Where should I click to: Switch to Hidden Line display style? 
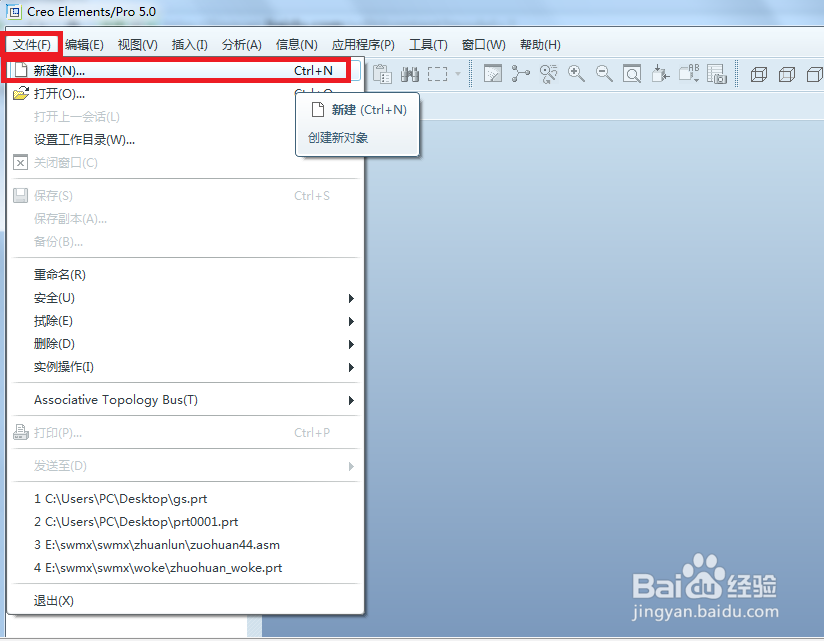click(787, 74)
